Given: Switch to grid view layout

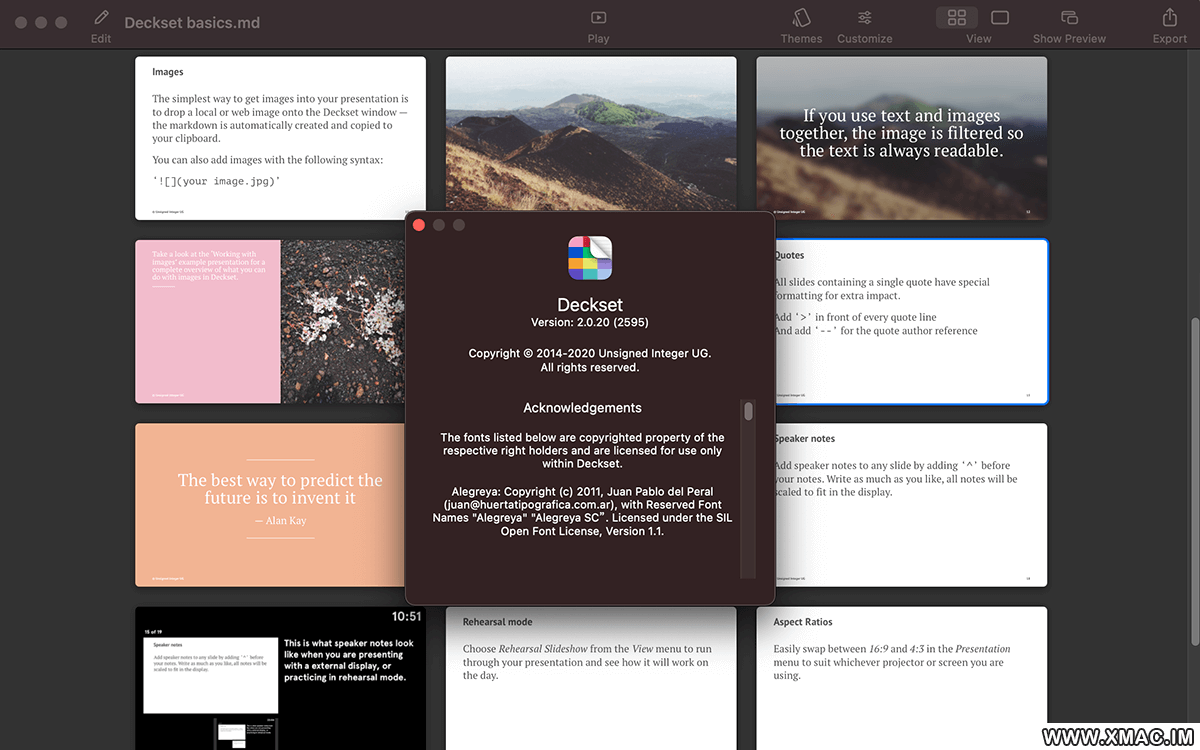Looking at the screenshot, I should [x=957, y=18].
